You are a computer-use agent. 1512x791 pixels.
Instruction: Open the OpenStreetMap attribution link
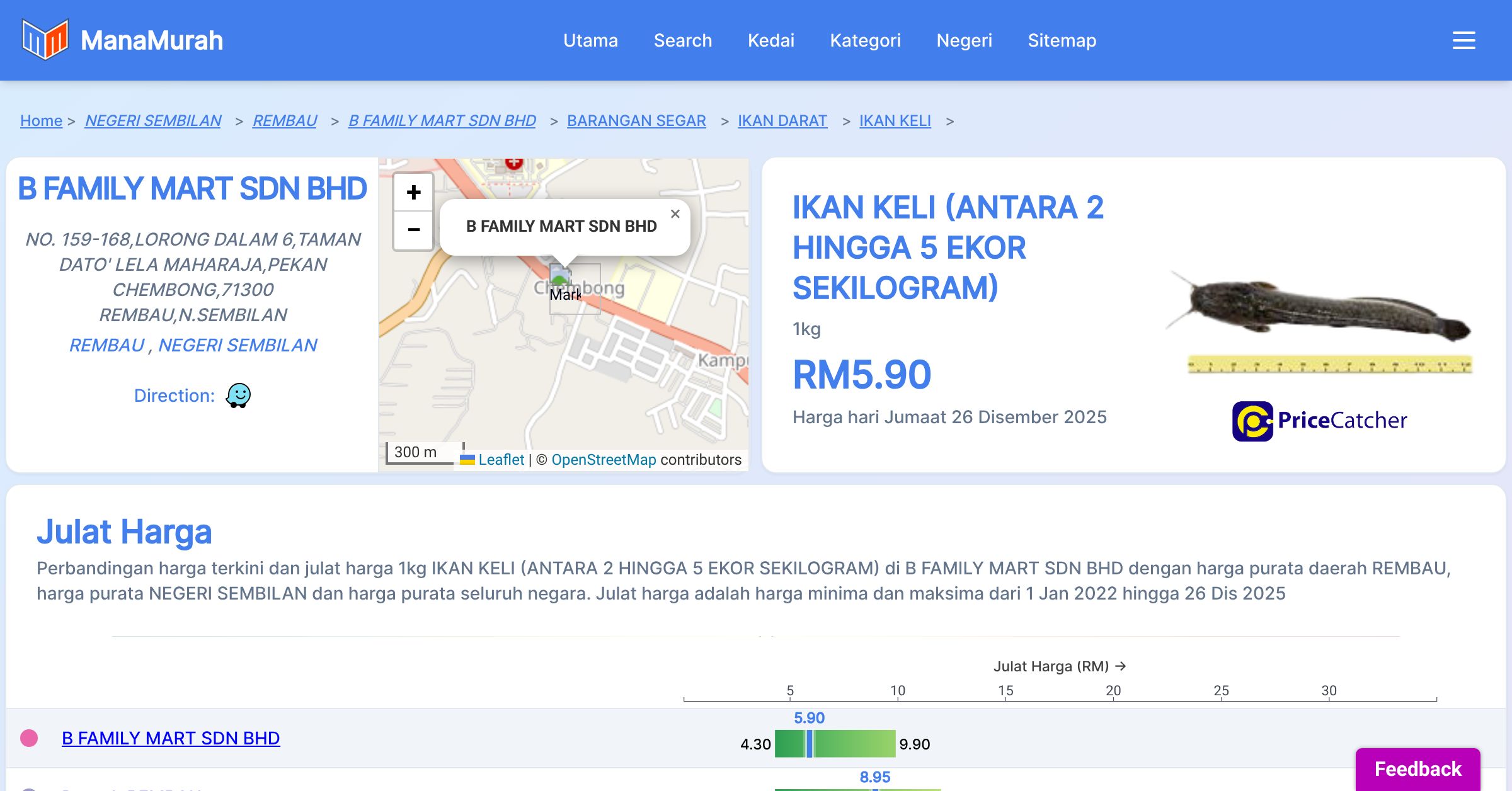tap(604, 460)
